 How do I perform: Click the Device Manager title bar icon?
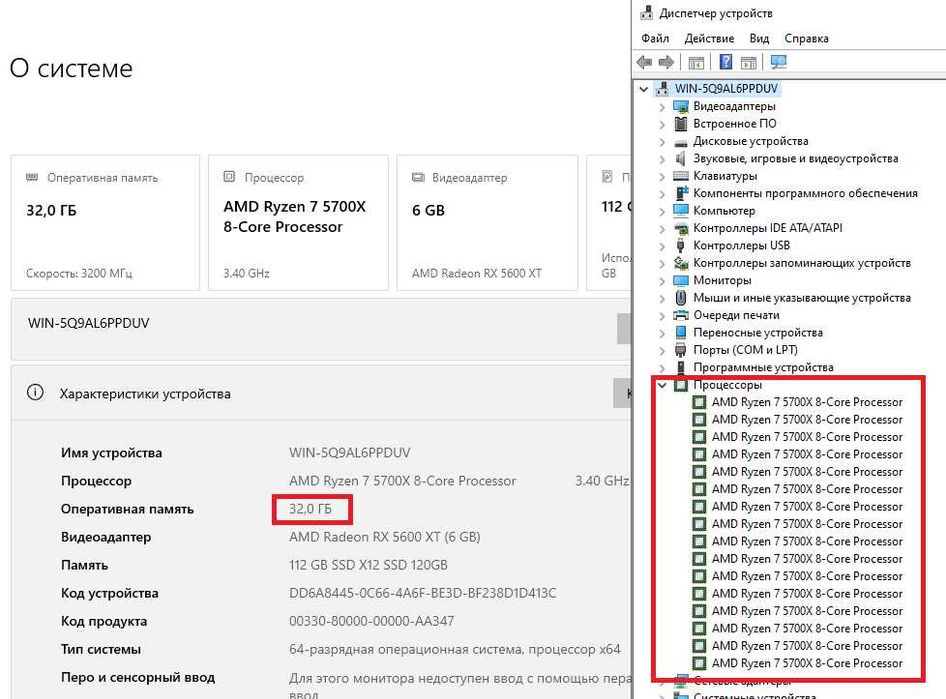647,13
